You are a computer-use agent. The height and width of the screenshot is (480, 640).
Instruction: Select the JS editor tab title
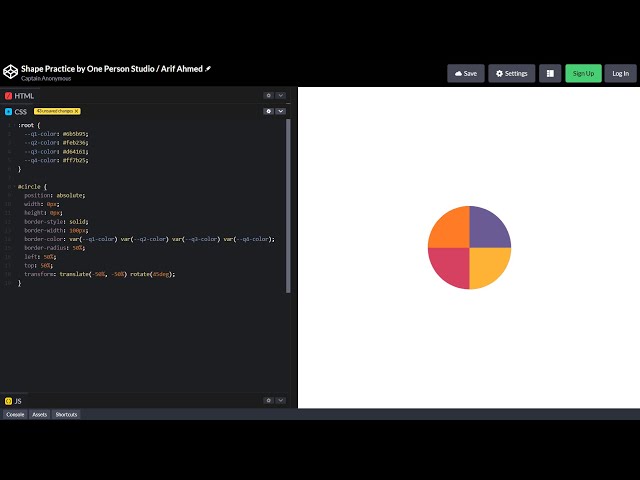tap(18, 401)
